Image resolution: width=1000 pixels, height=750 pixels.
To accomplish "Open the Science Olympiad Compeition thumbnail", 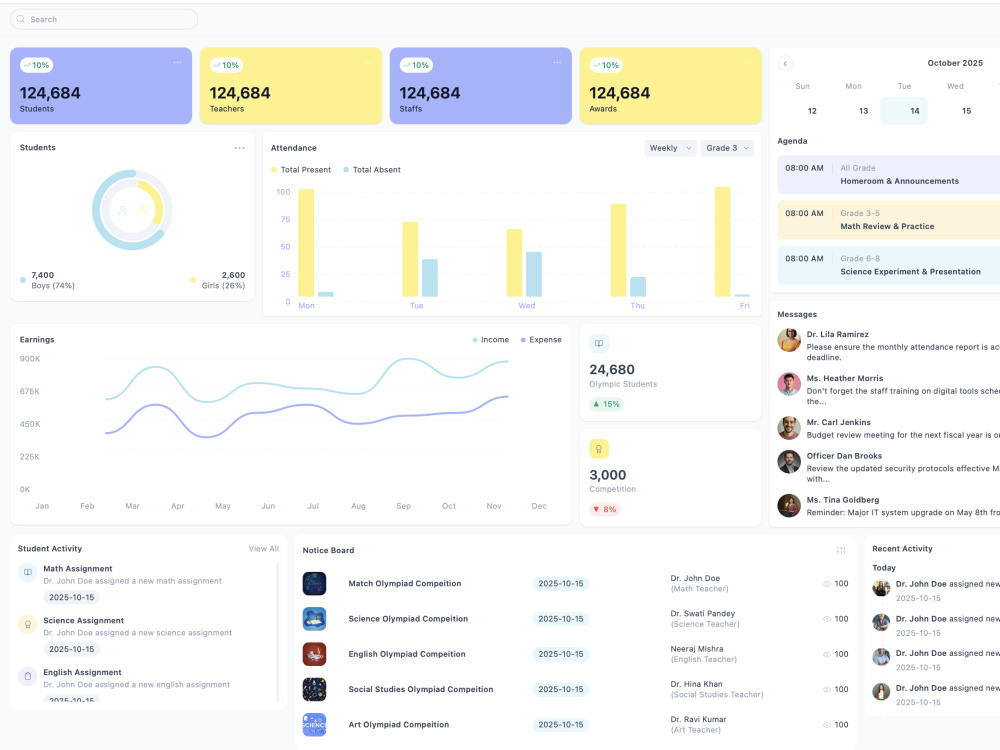I will tap(314, 619).
